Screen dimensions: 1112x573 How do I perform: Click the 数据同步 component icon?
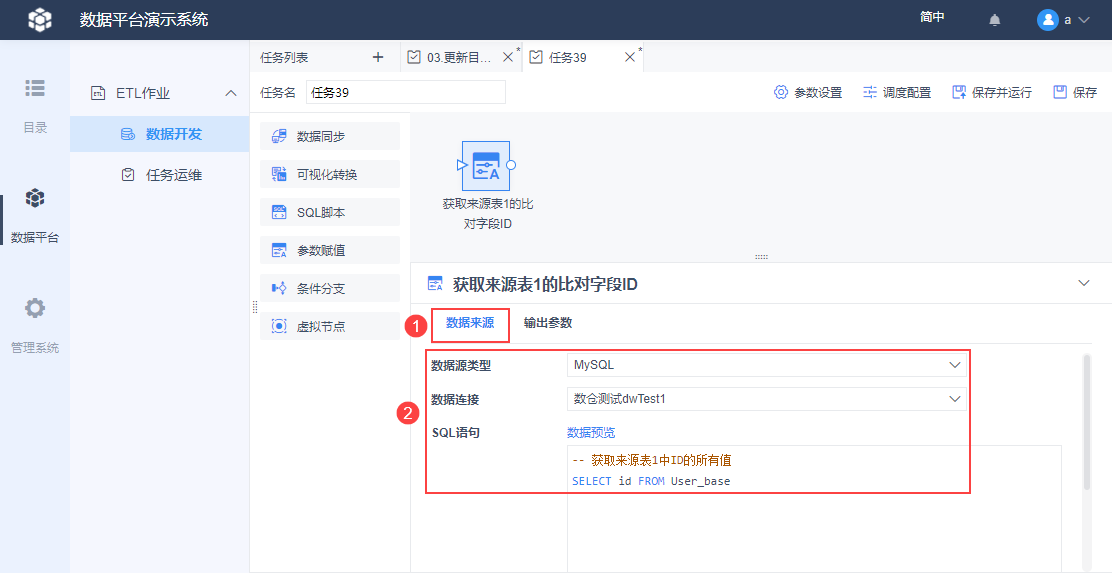[279, 136]
